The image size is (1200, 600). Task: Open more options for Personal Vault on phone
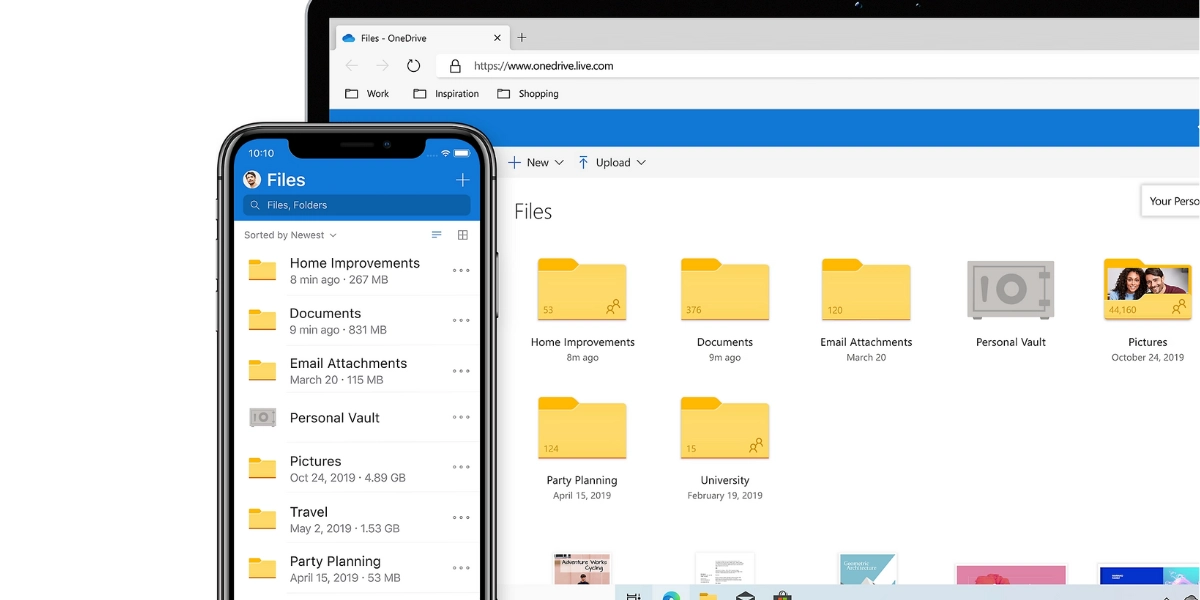click(x=461, y=418)
